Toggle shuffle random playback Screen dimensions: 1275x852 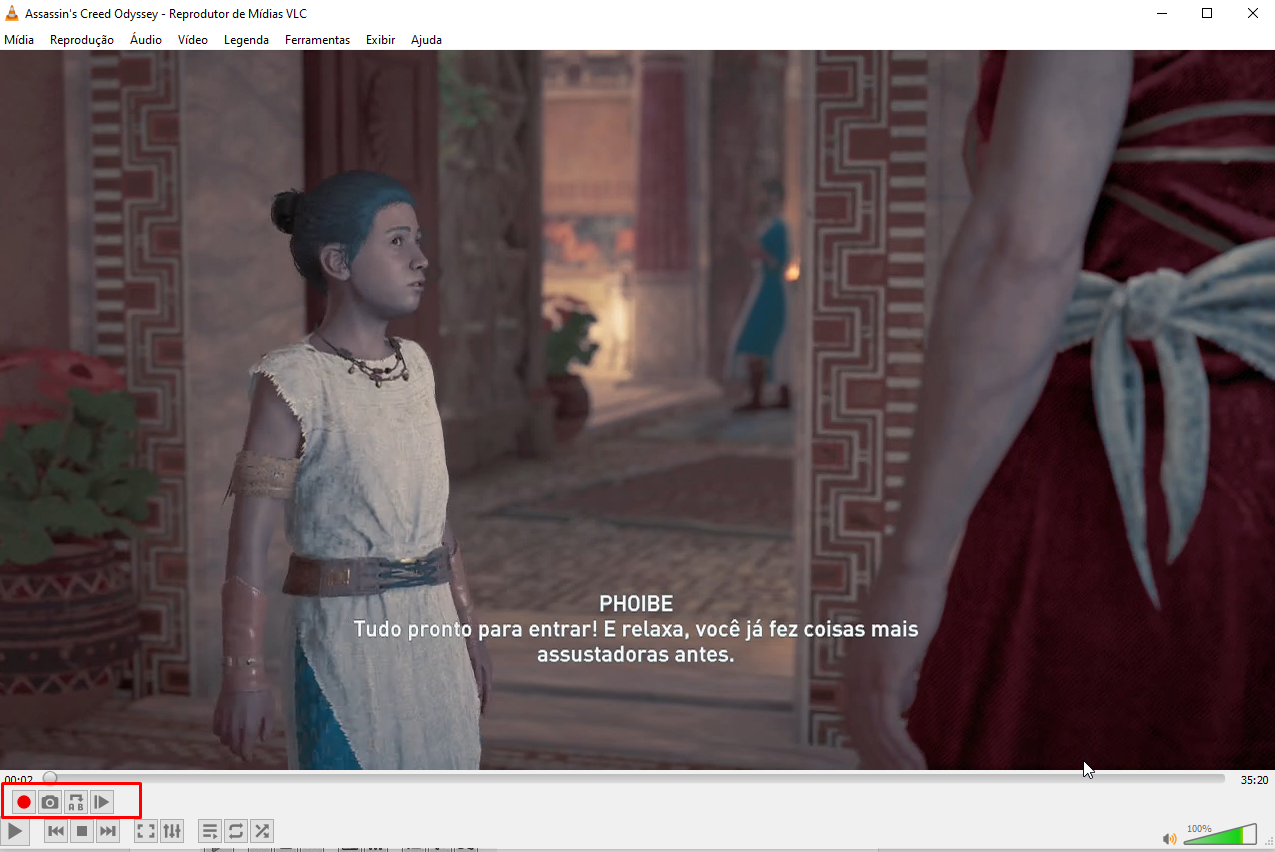pyautogui.click(x=262, y=831)
